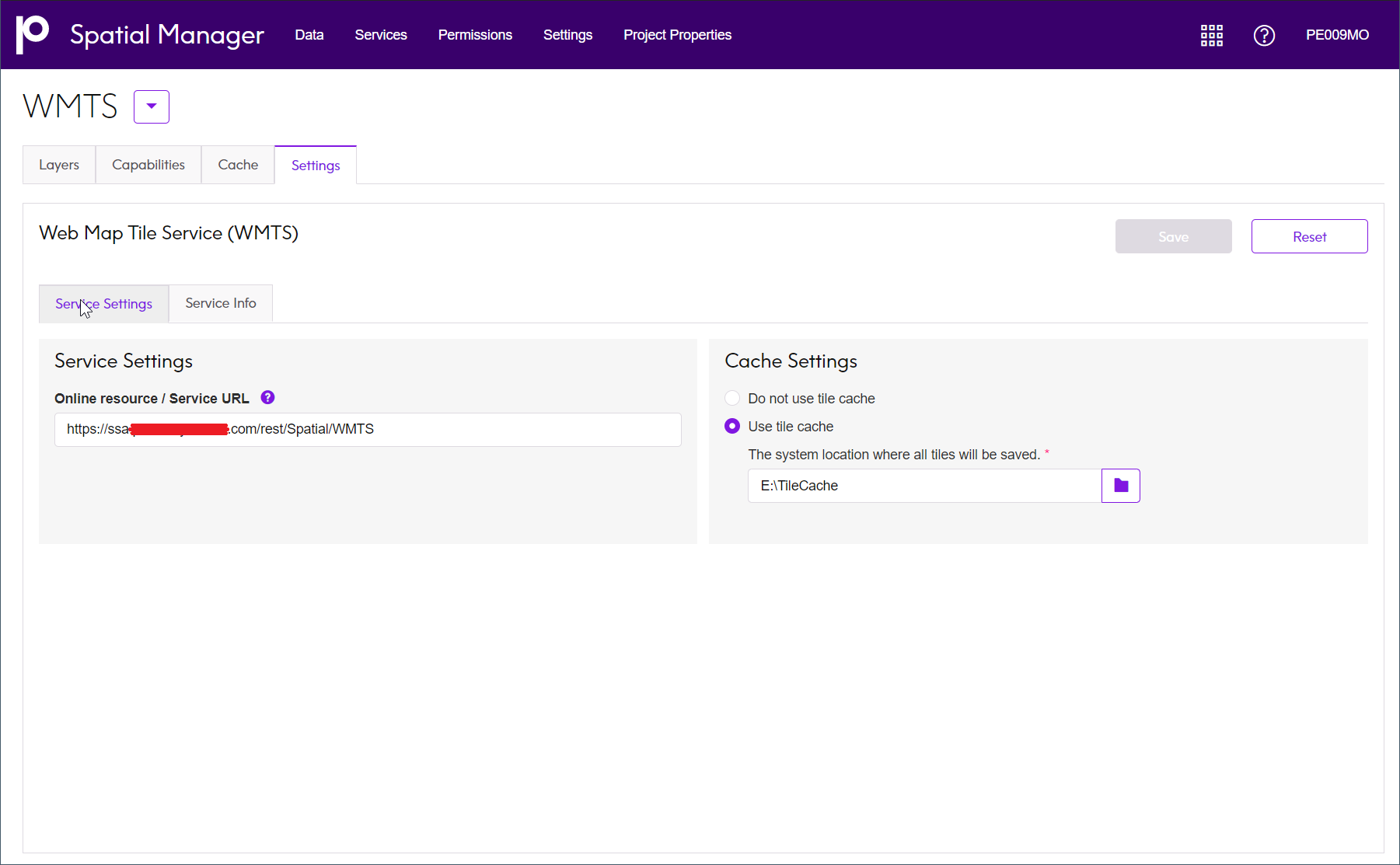Open the apps grid launcher
Viewport: 1400px width, 865px height.
[x=1211, y=35]
